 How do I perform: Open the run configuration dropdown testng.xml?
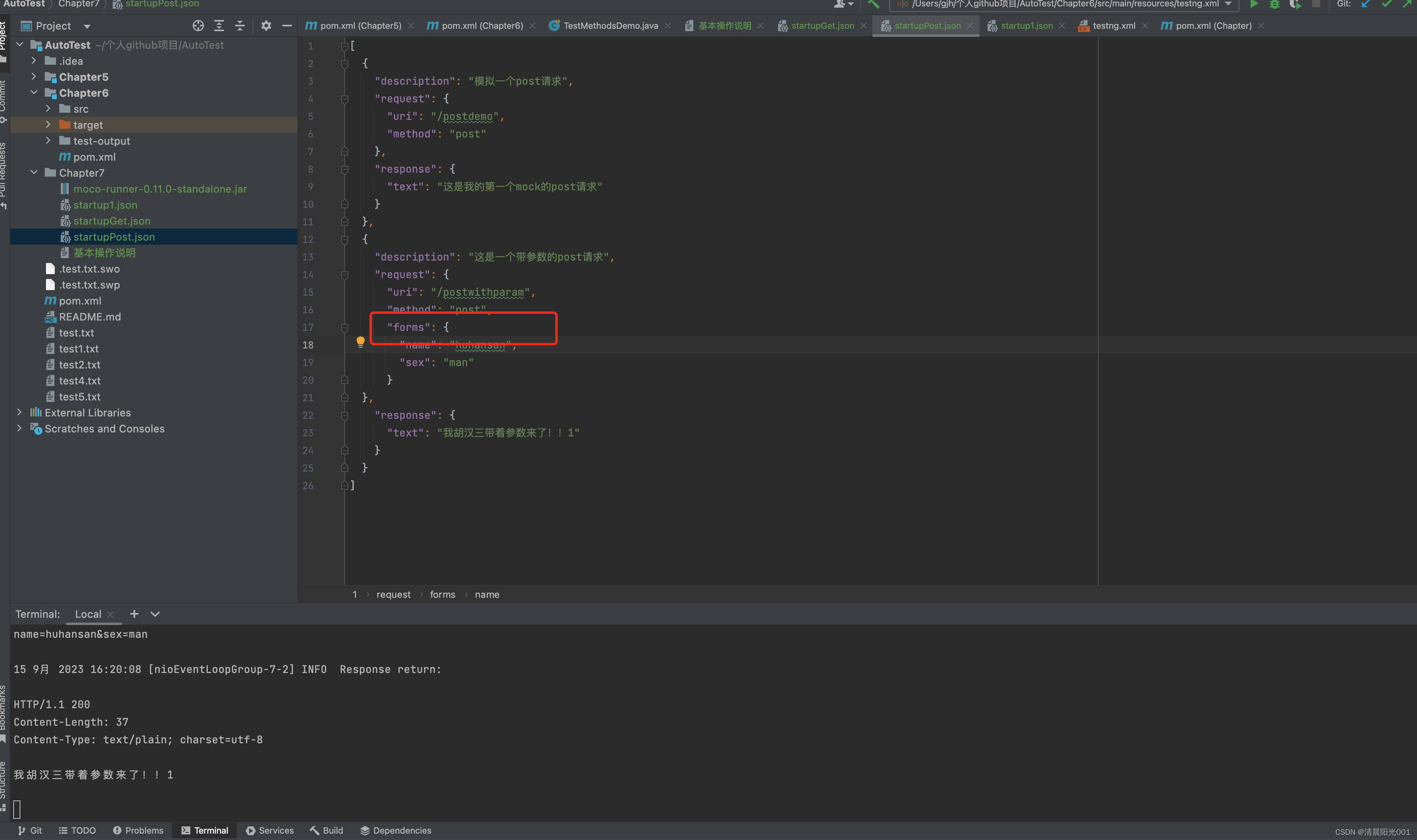(1064, 4)
